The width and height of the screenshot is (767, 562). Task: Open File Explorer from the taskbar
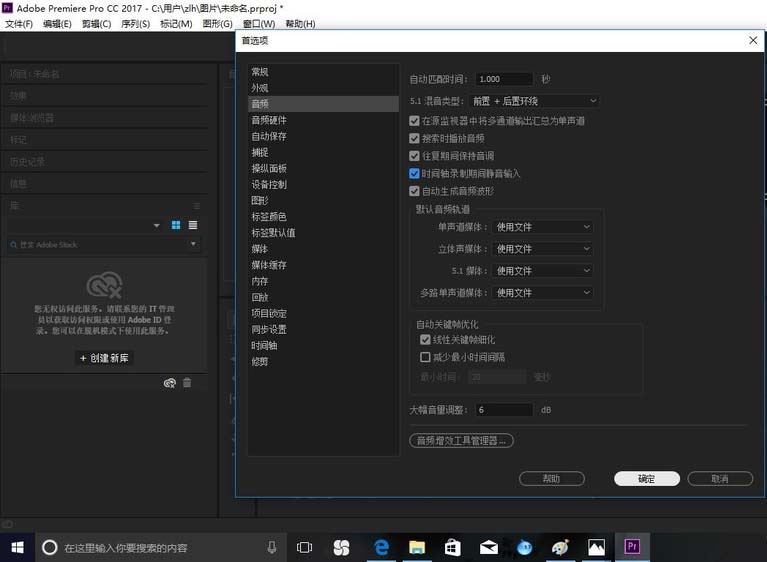(x=417, y=547)
